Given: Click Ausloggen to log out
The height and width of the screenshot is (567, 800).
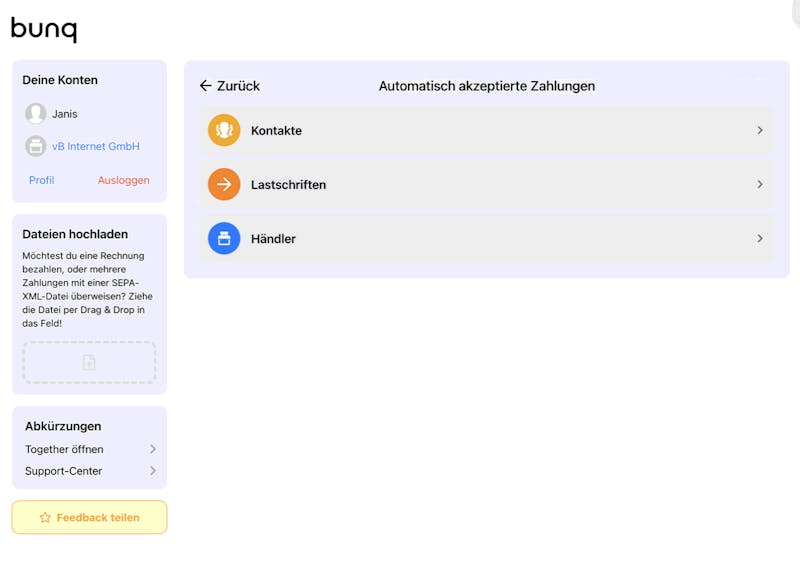Looking at the screenshot, I should (123, 180).
